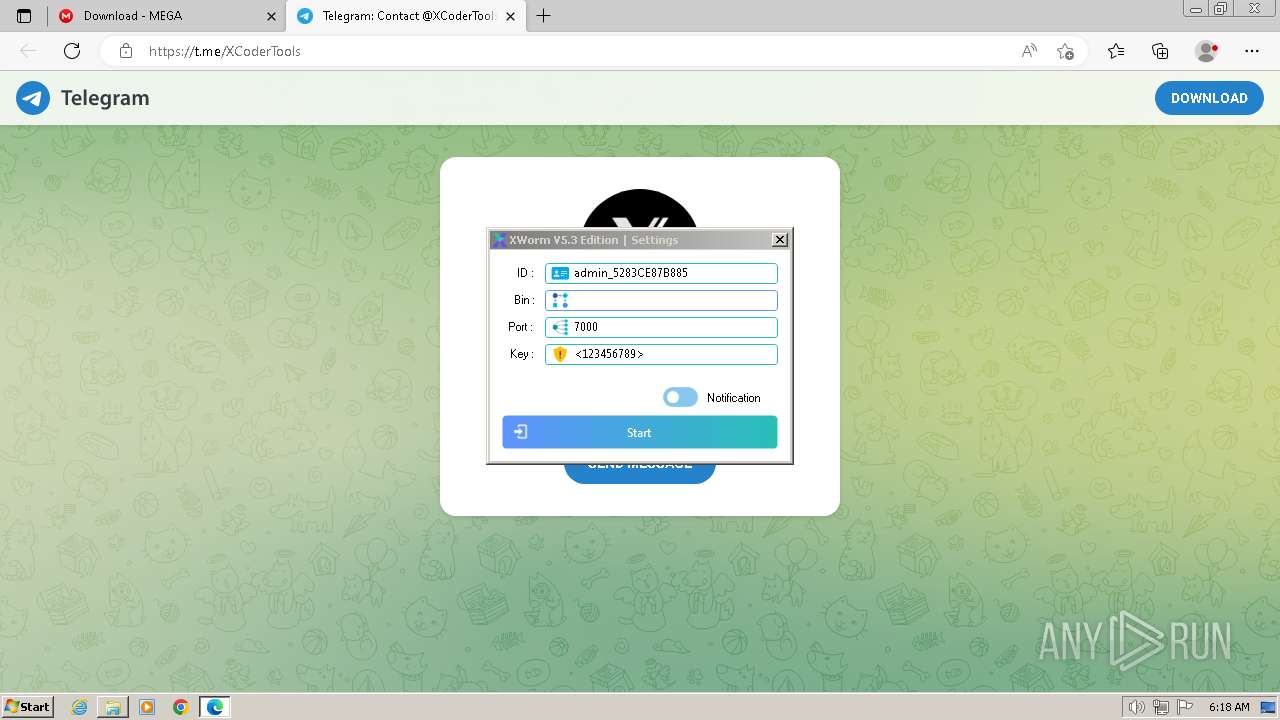
Task: Close the Download - MEGA tab
Action: click(271, 16)
